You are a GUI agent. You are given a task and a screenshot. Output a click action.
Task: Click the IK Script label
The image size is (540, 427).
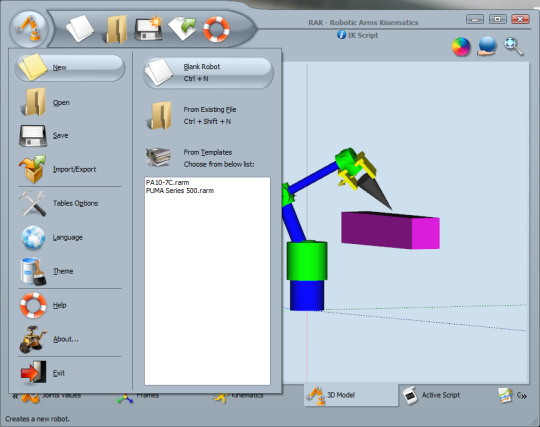coord(363,35)
